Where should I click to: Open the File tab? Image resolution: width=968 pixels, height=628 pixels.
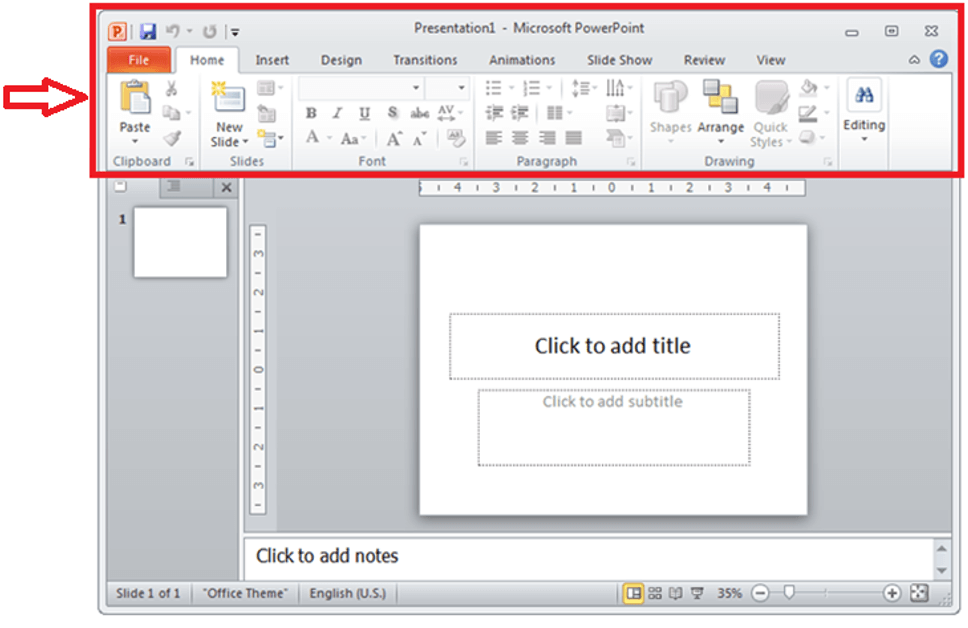139,60
